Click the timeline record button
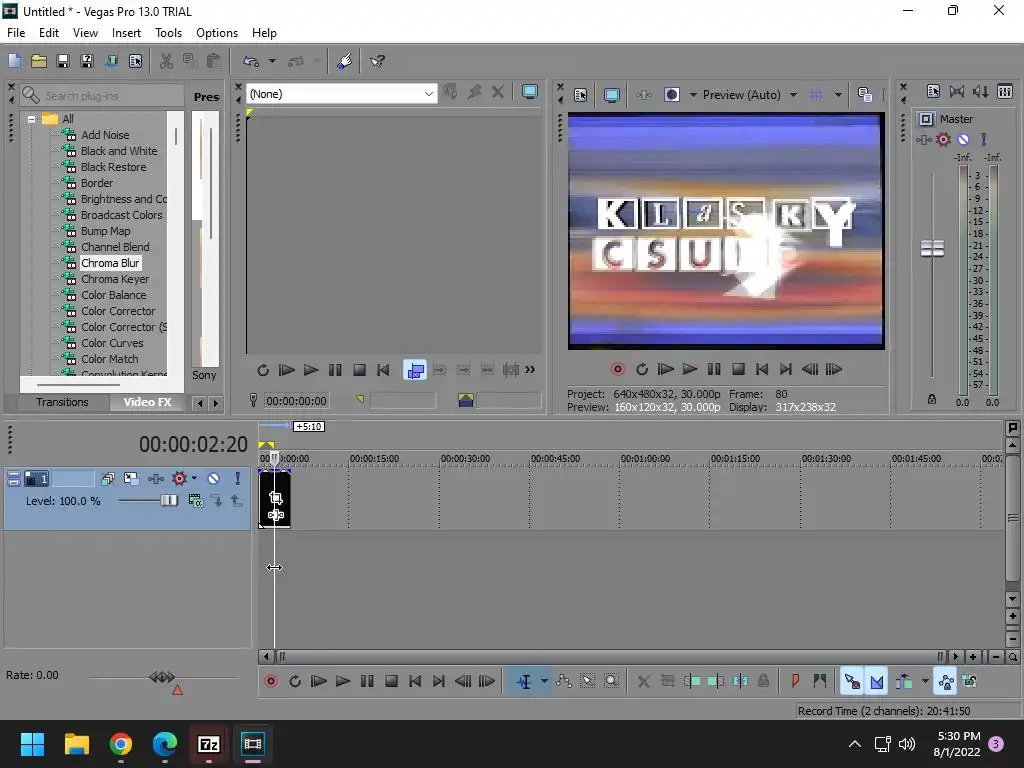Viewport: 1024px width, 768px height. click(x=271, y=682)
